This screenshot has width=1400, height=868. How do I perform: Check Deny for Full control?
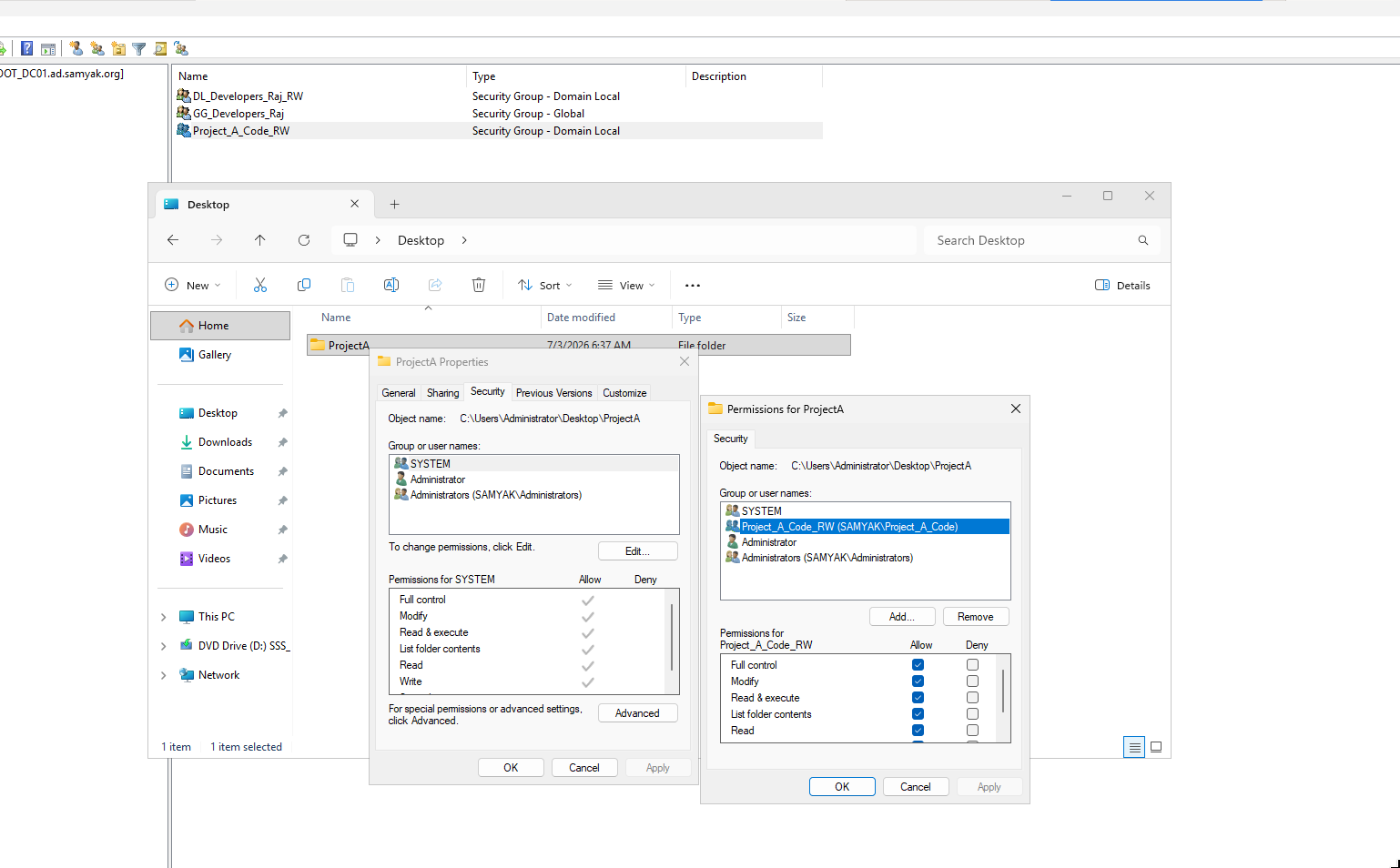pyautogui.click(x=972, y=665)
